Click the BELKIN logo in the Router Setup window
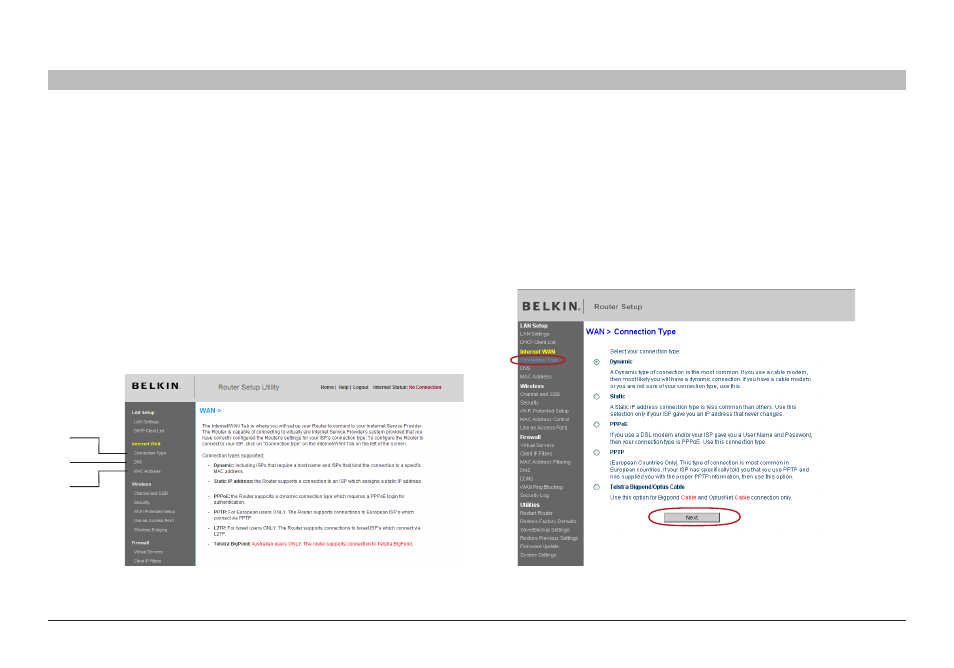The image size is (954, 668). click(551, 307)
